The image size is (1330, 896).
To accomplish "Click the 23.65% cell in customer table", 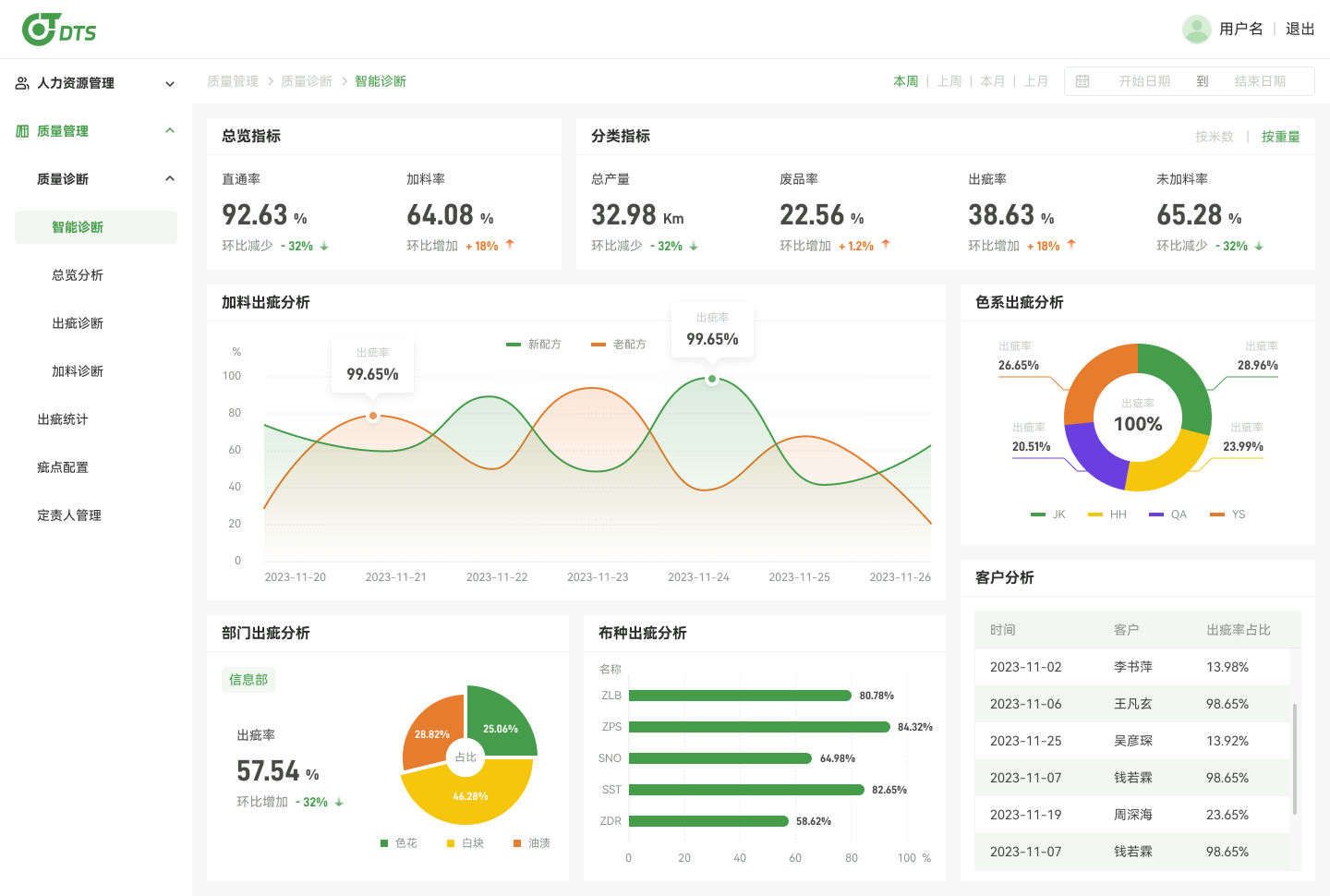I will [1227, 815].
